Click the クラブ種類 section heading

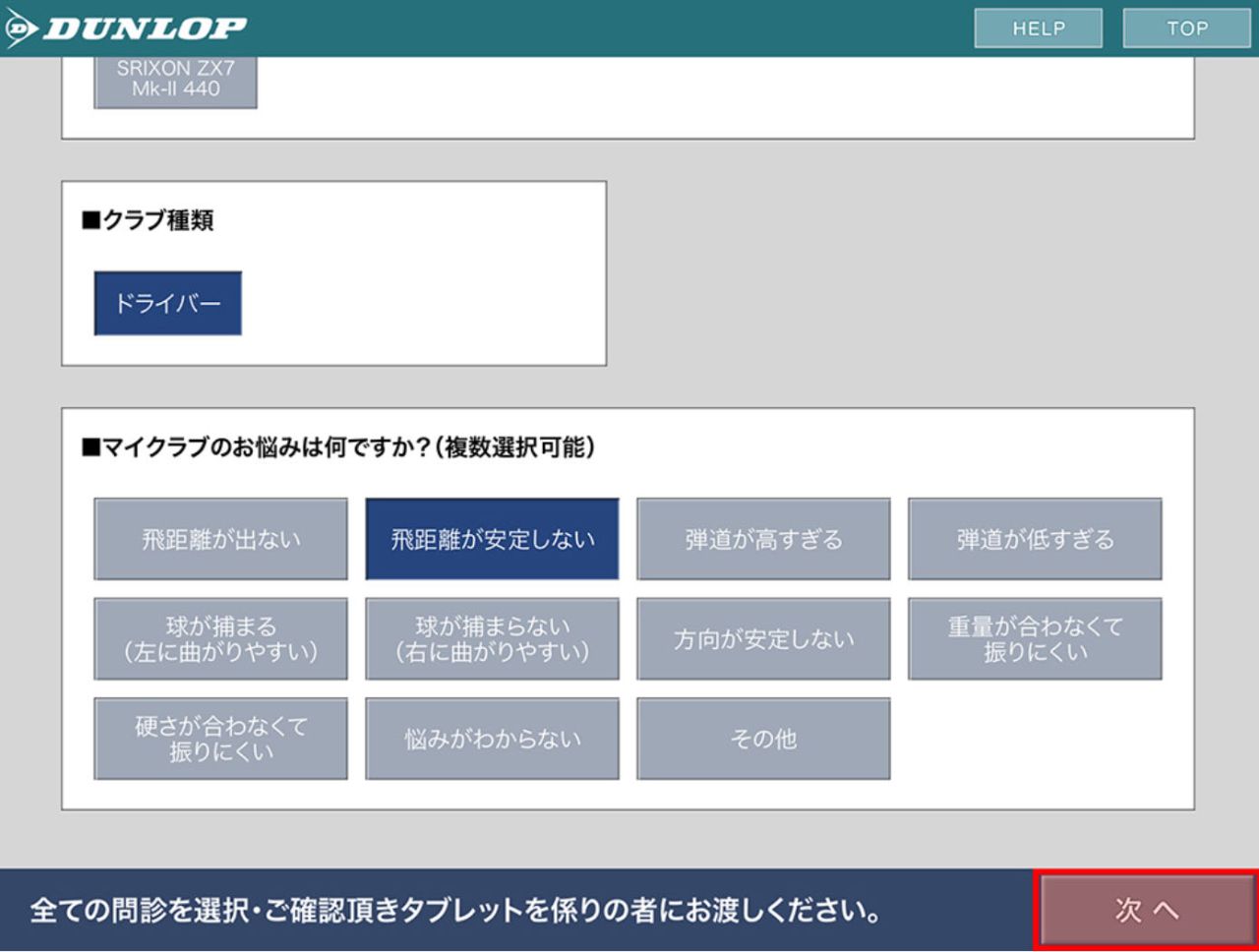point(148,220)
